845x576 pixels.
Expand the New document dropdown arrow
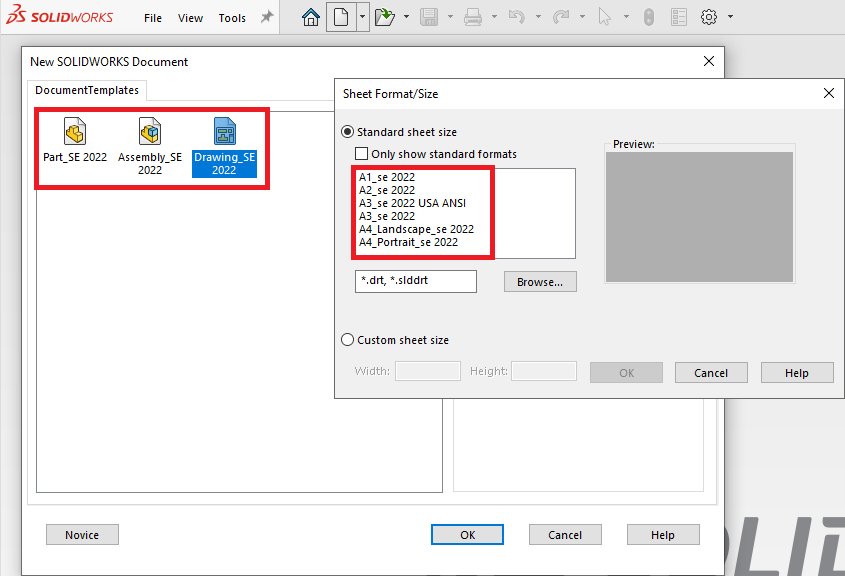point(363,17)
